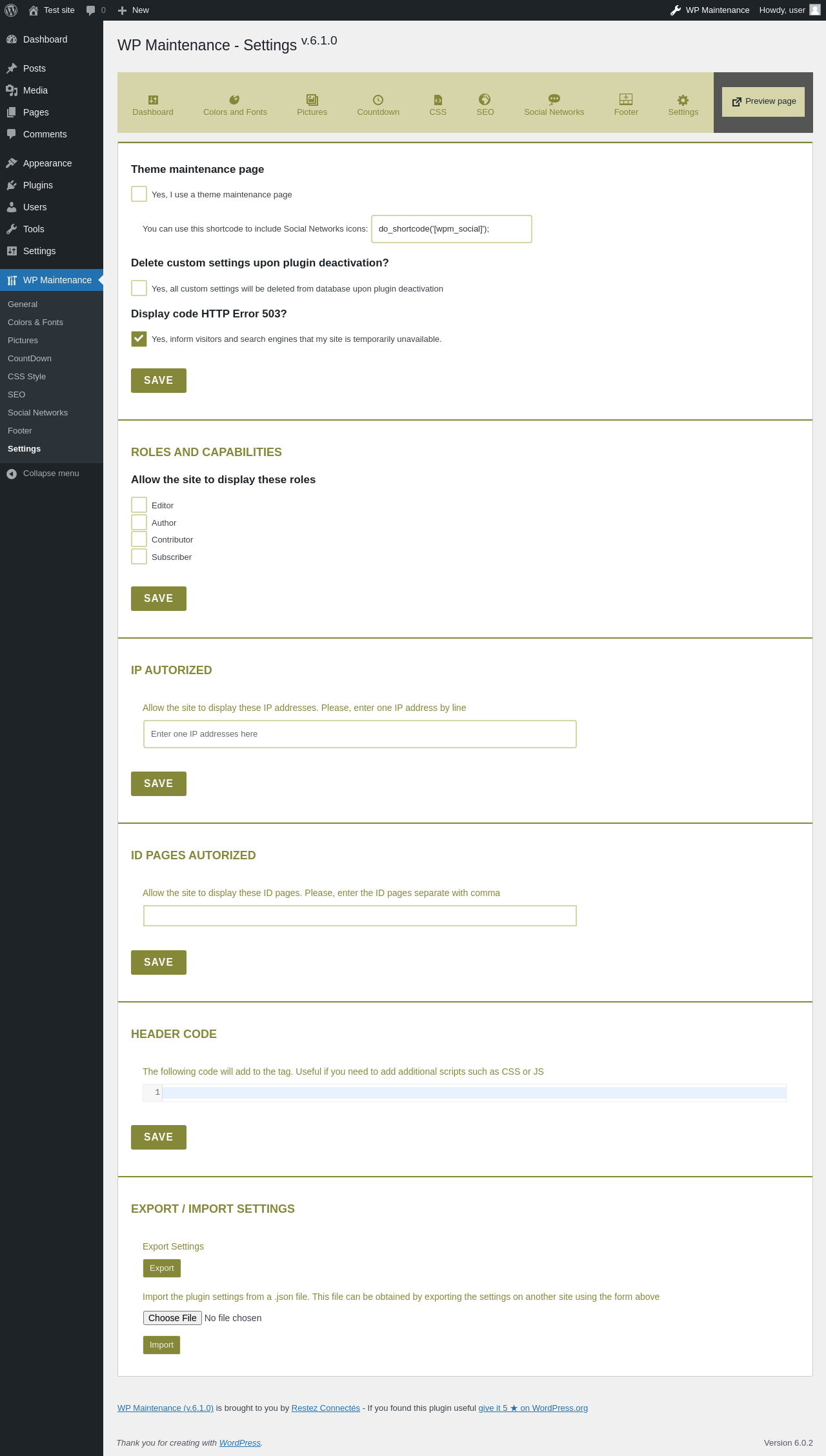Click the Social Networks chat bubble icon

click(554, 99)
